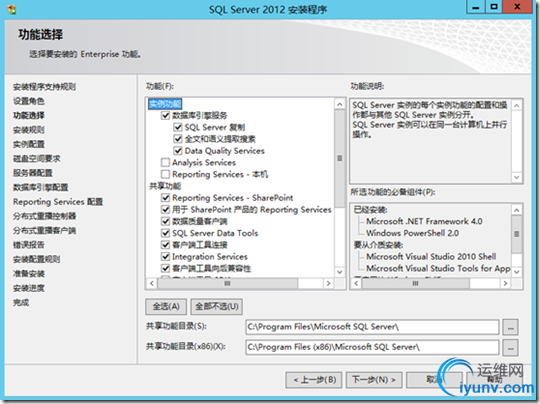540x404 pixels.
Task: Select Microsoft .NET Framework 4.0 prerequisite item
Action: (424, 221)
